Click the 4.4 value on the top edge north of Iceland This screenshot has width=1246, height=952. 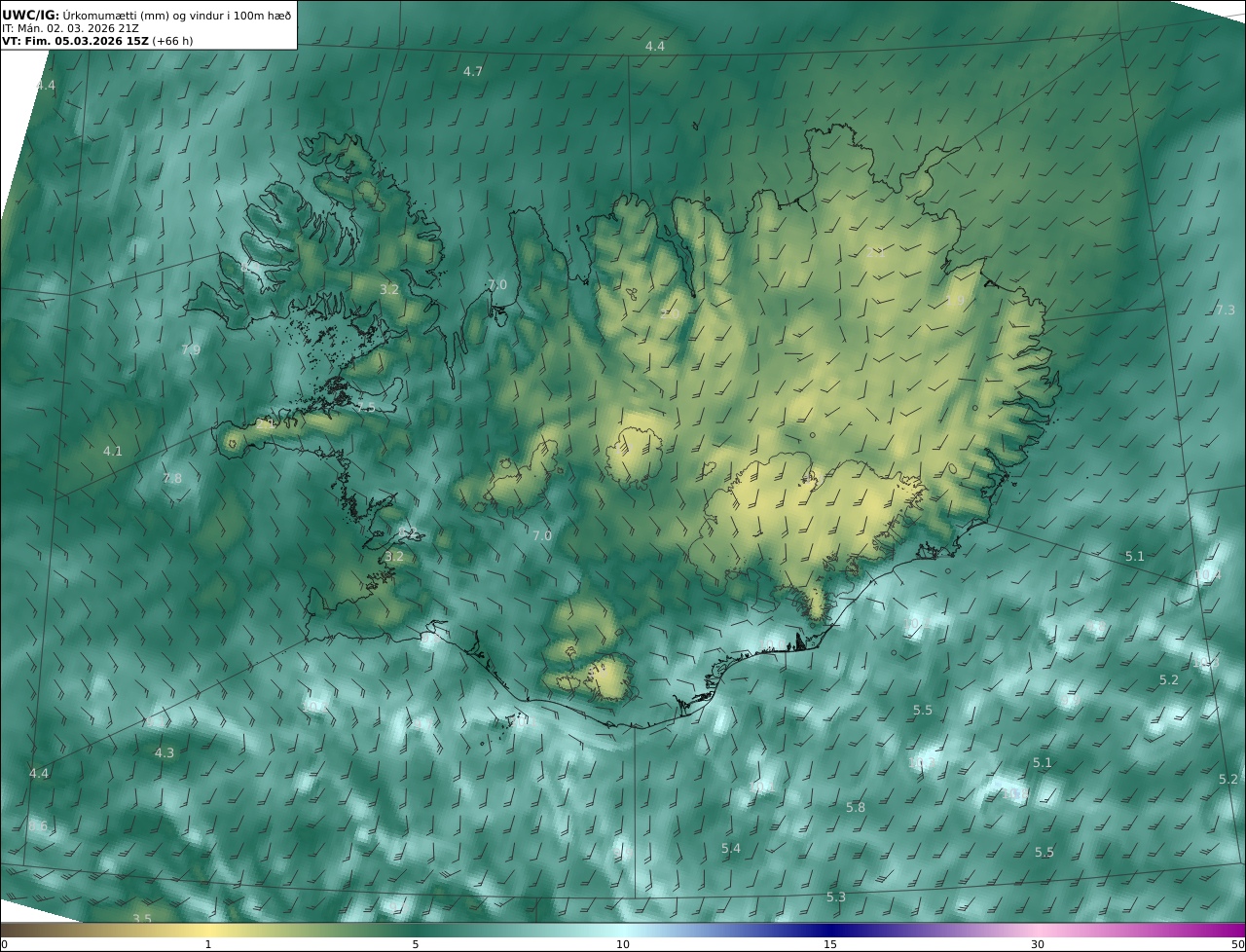tap(655, 47)
